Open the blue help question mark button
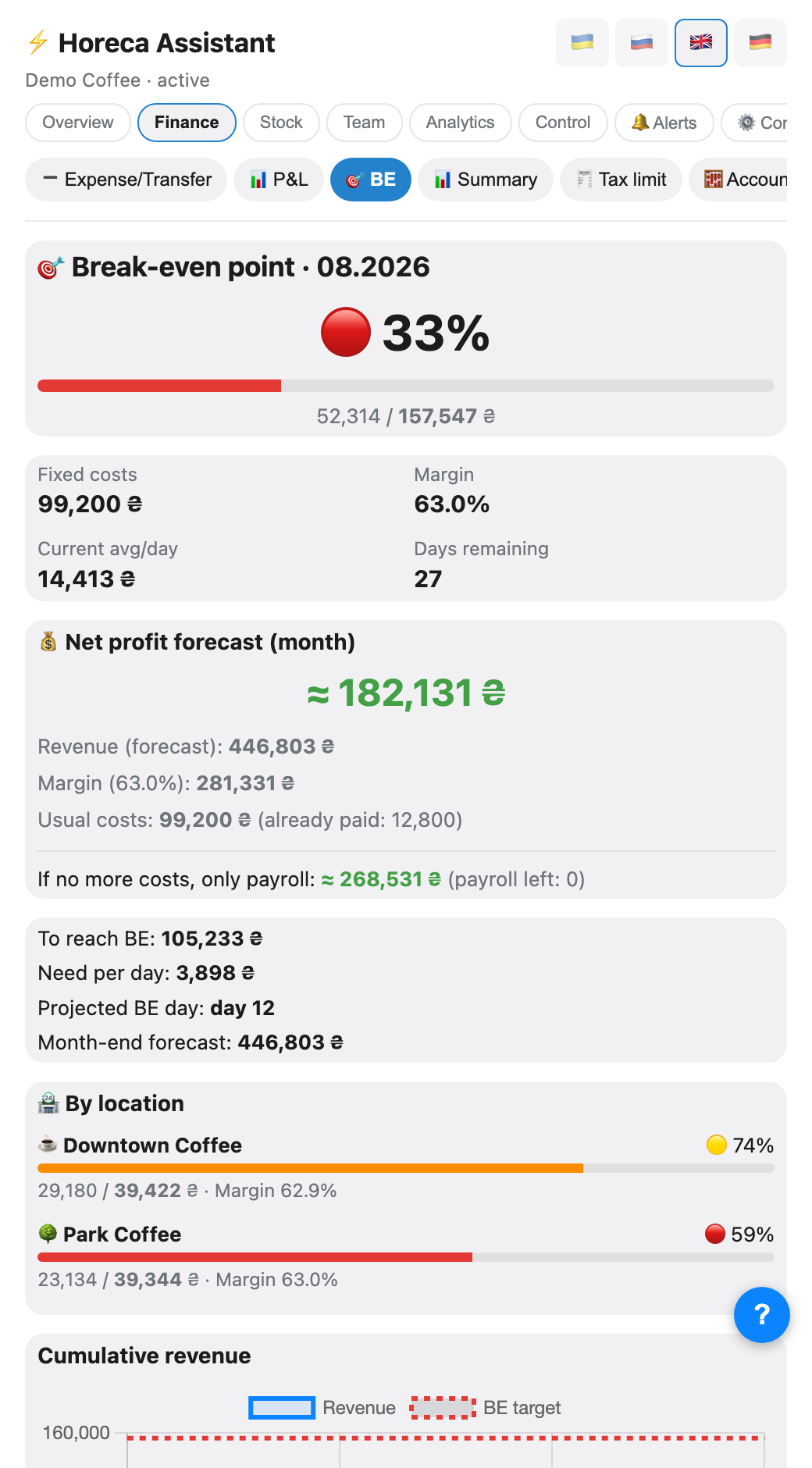 pos(761,1314)
